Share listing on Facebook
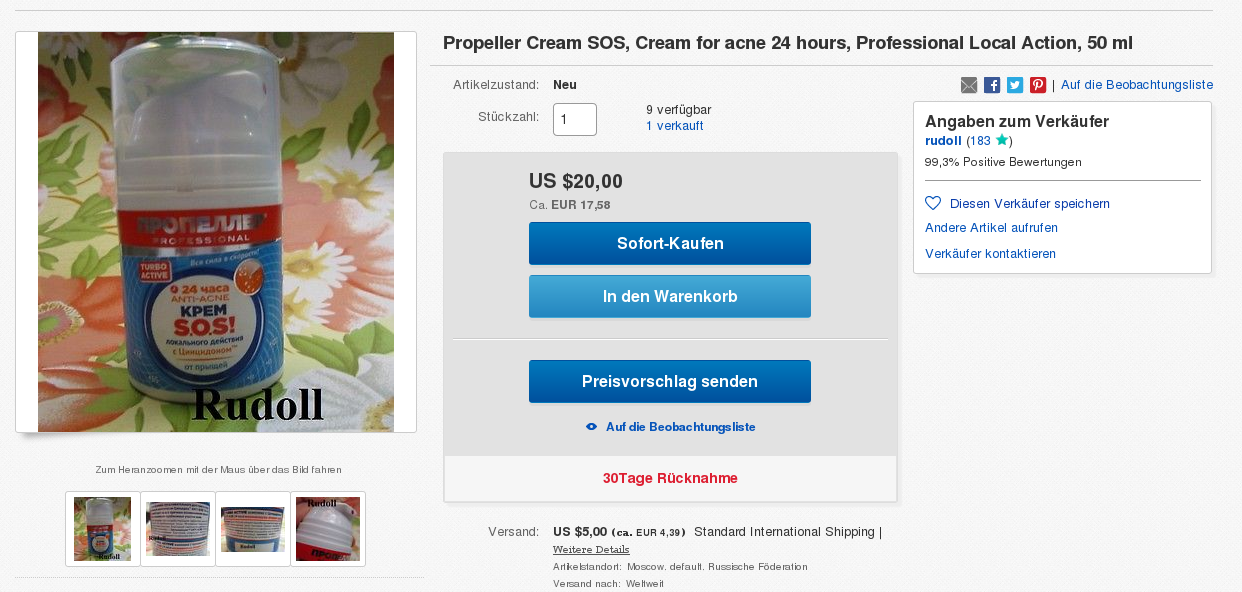The height and width of the screenshot is (592, 1242). click(x=992, y=85)
